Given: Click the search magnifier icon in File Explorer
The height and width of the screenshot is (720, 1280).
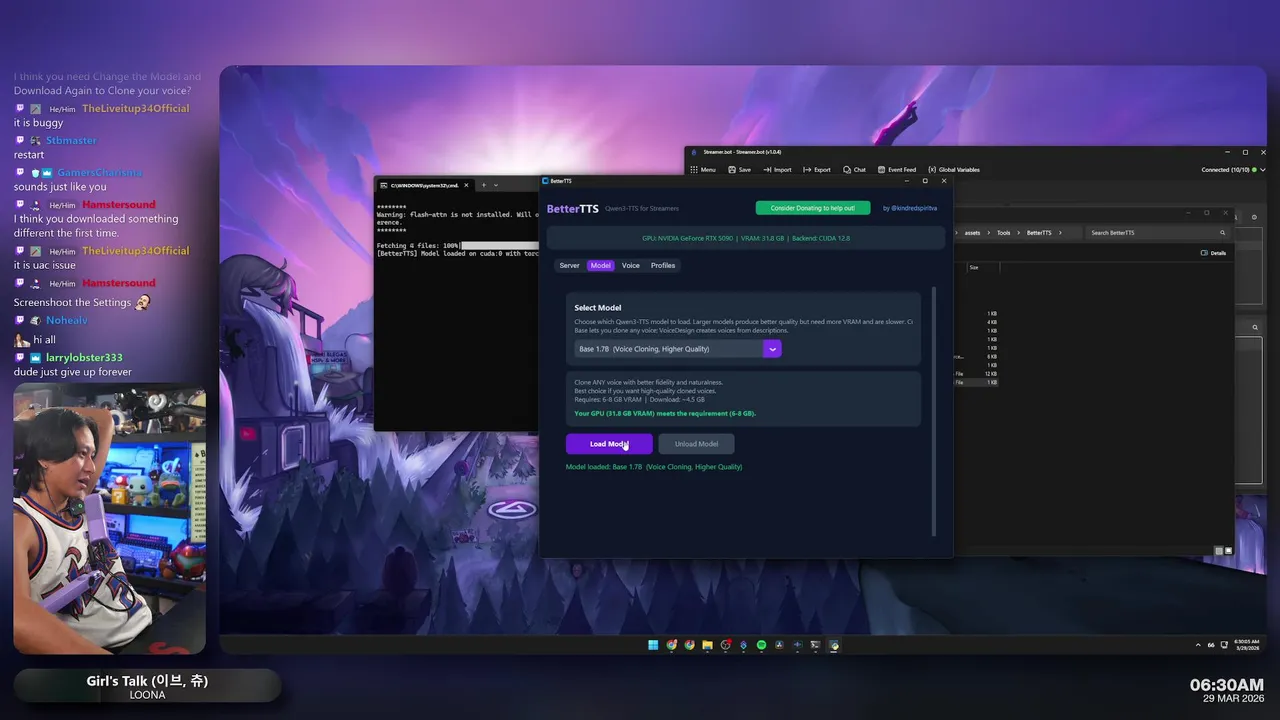Looking at the screenshot, I should coord(1222,233).
